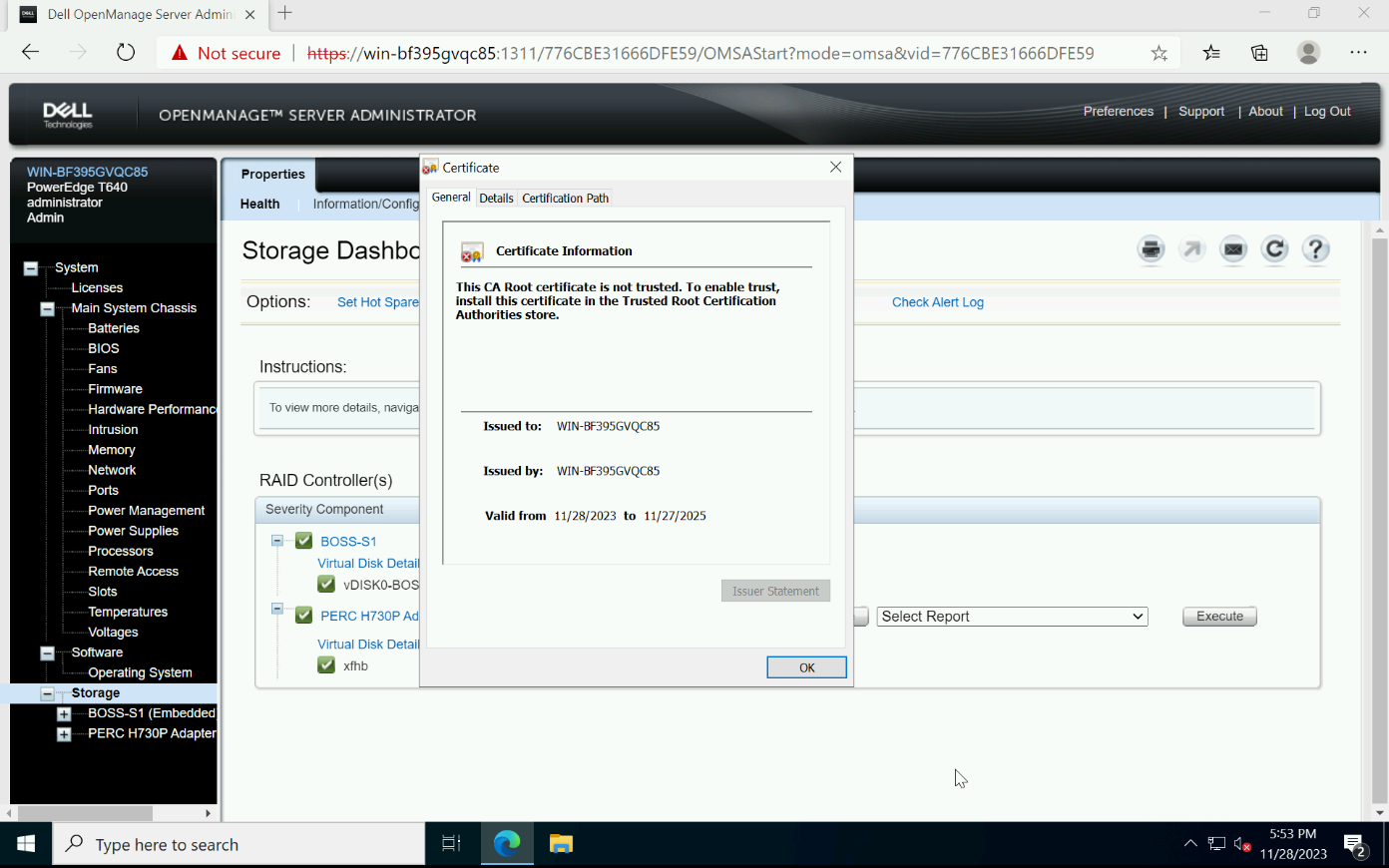
Task: Click the Execute button
Action: coord(1219,617)
